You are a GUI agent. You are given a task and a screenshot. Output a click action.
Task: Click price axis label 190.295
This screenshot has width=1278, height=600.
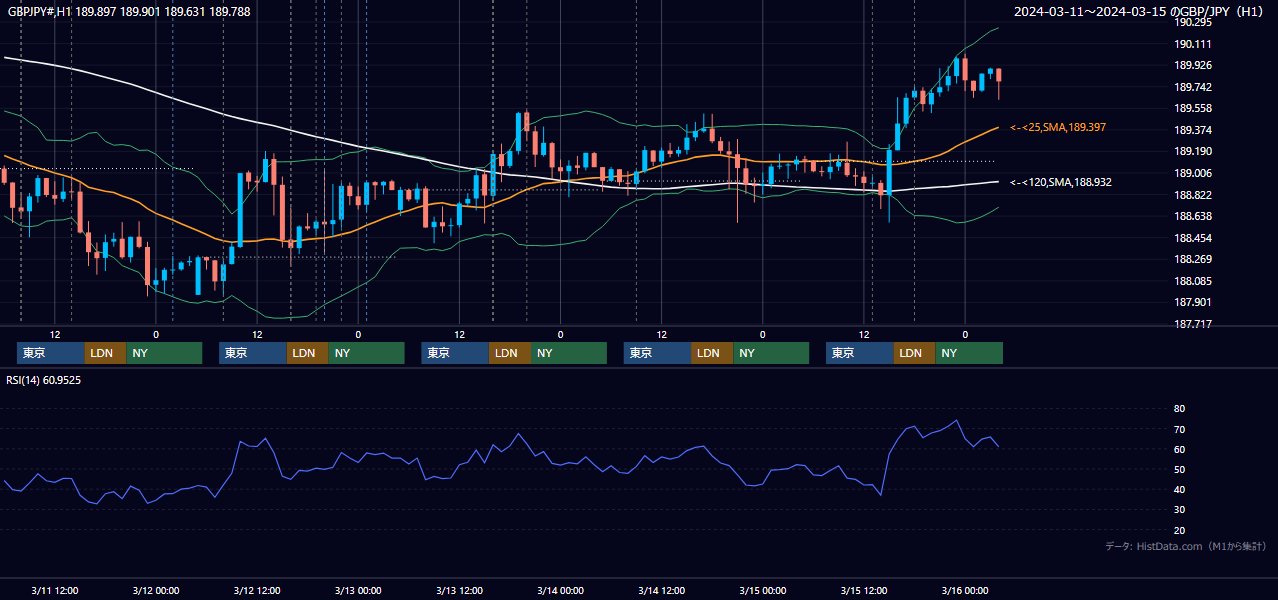coord(1193,22)
